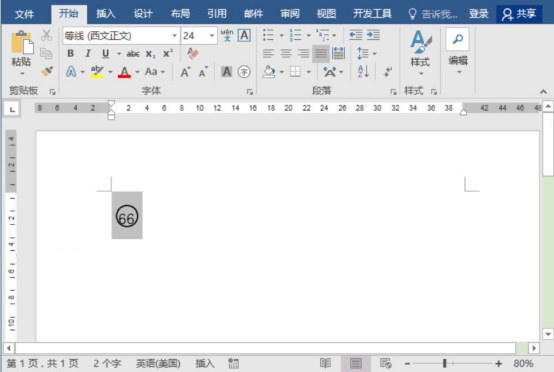Image resolution: width=554 pixels, height=372 pixels.
Task: Toggle Justify alignment
Action: (x=321, y=54)
